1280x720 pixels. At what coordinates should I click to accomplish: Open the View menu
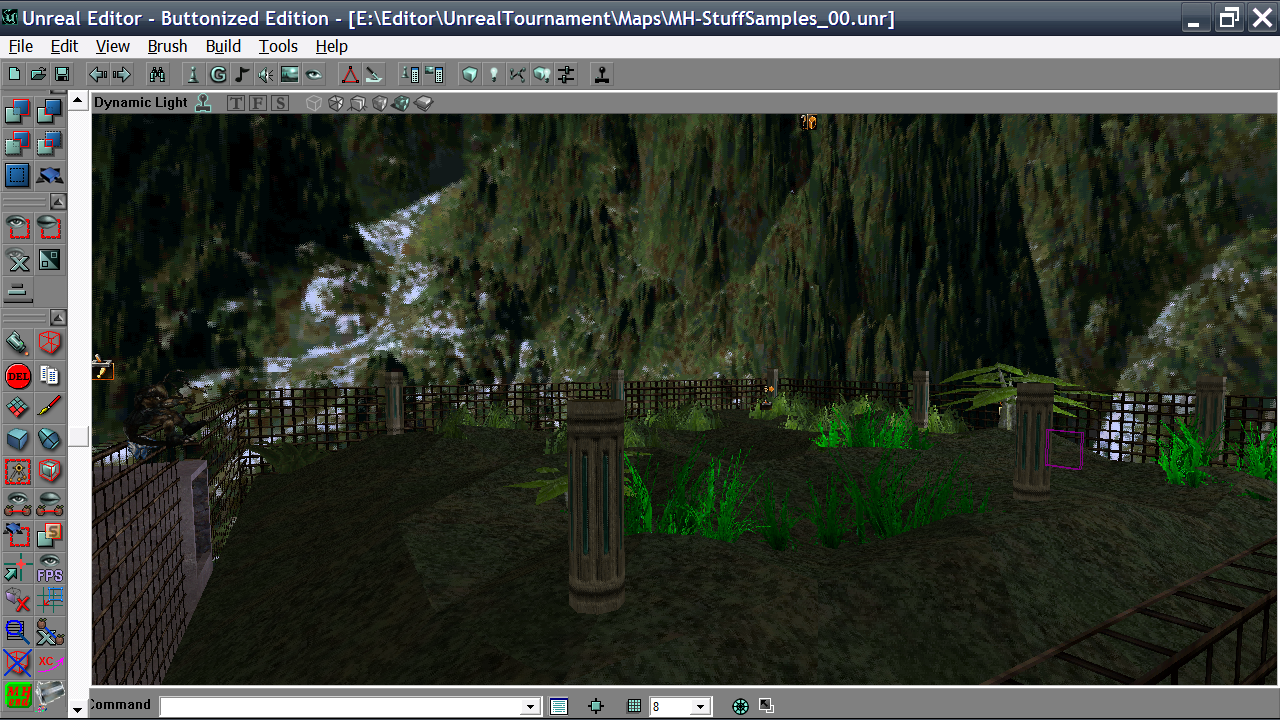(x=113, y=46)
